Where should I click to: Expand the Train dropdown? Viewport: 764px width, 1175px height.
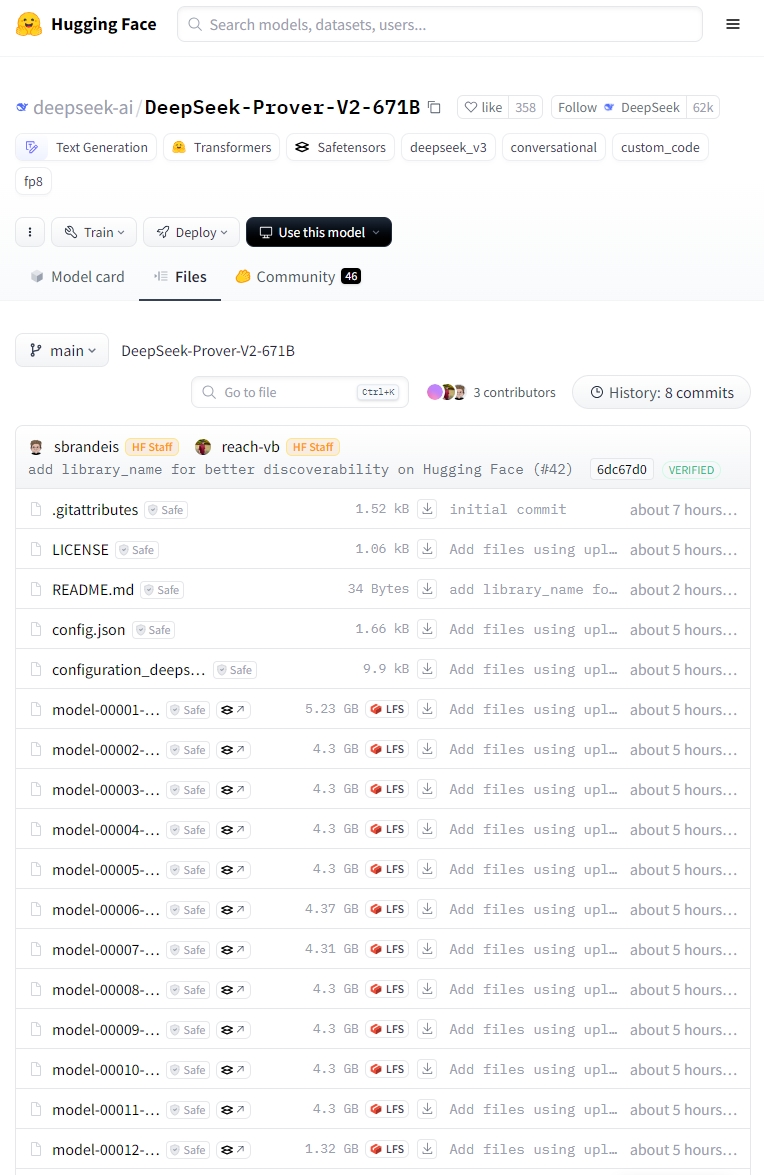click(x=94, y=232)
